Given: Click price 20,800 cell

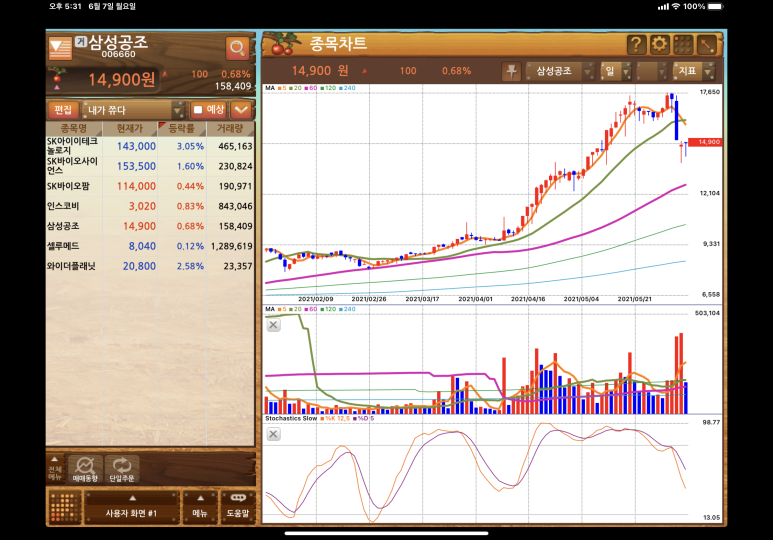Looking at the screenshot, I should pyautogui.click(x=139, y=266).
